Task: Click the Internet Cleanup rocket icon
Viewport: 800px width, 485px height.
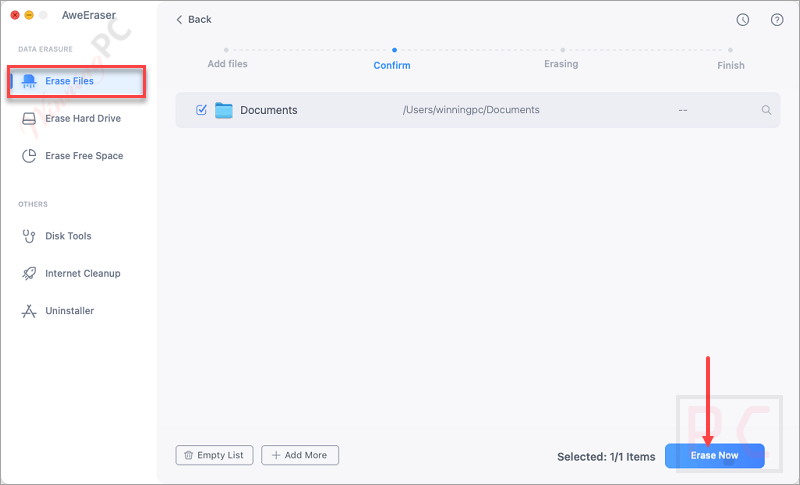Action: [x=29, y=273]
